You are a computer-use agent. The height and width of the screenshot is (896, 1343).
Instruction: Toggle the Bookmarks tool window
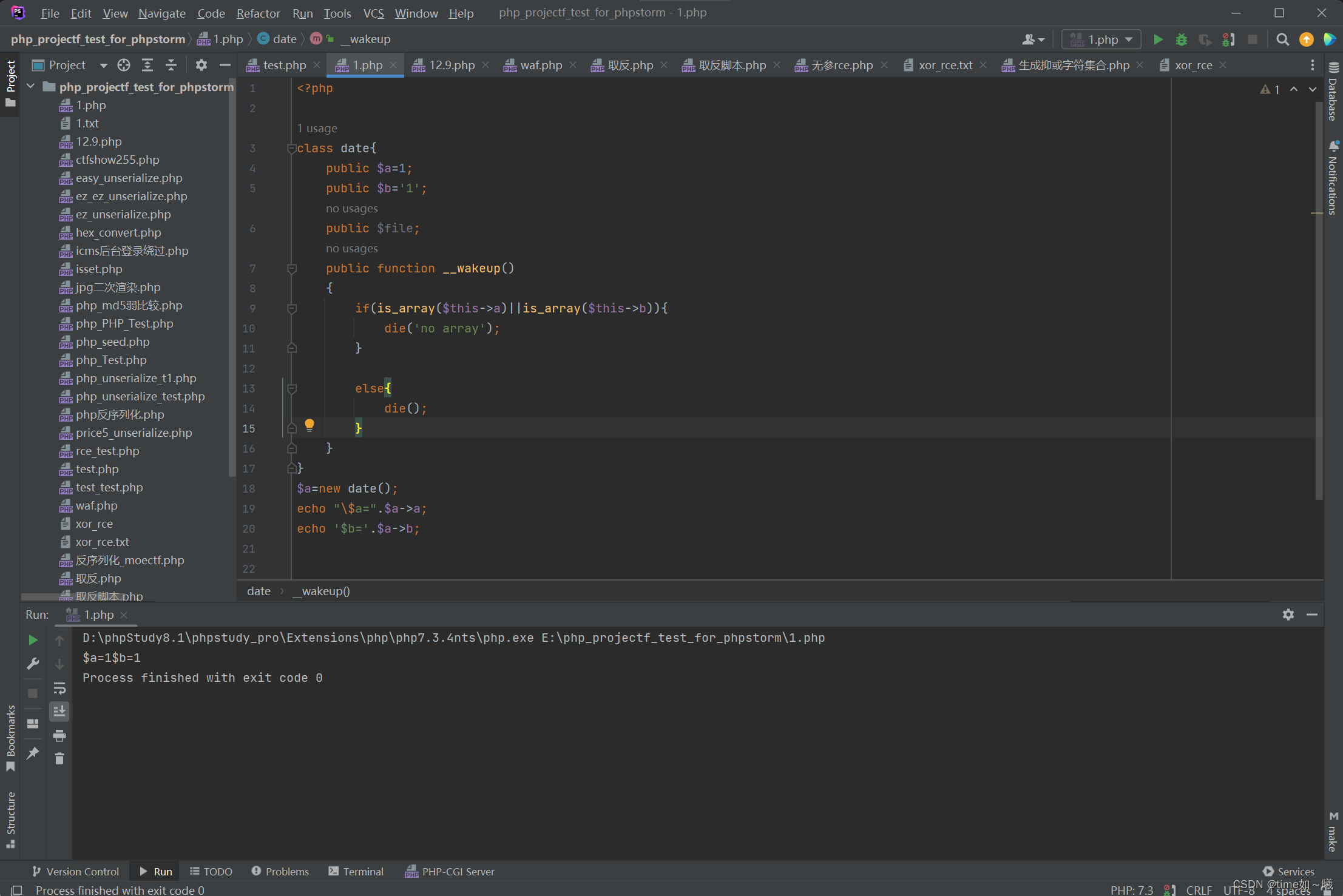click(x=10, y=738)
